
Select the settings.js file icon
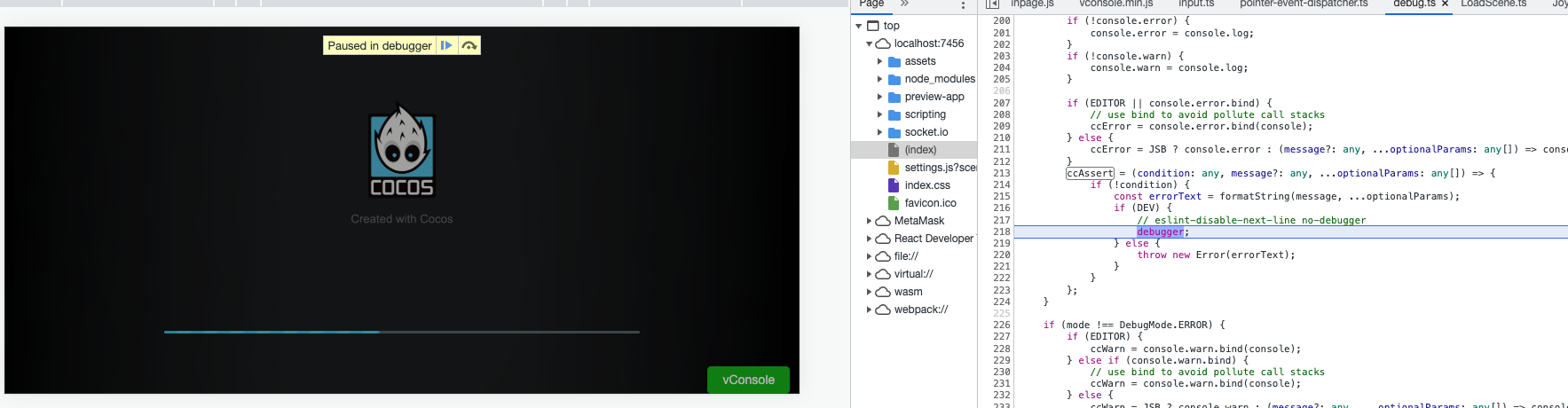tap(894, 168)
